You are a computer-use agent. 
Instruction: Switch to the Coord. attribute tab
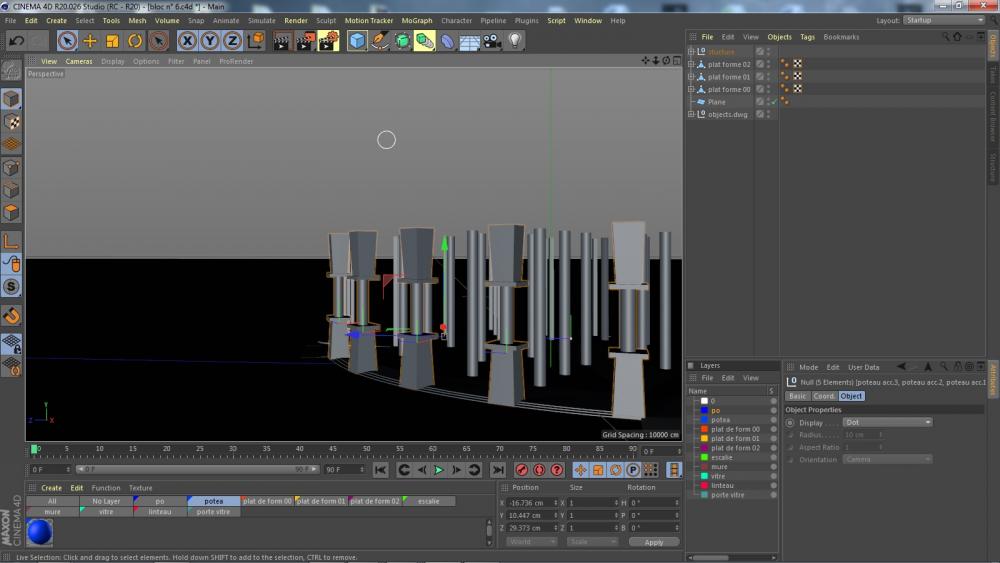coord(824,396)
